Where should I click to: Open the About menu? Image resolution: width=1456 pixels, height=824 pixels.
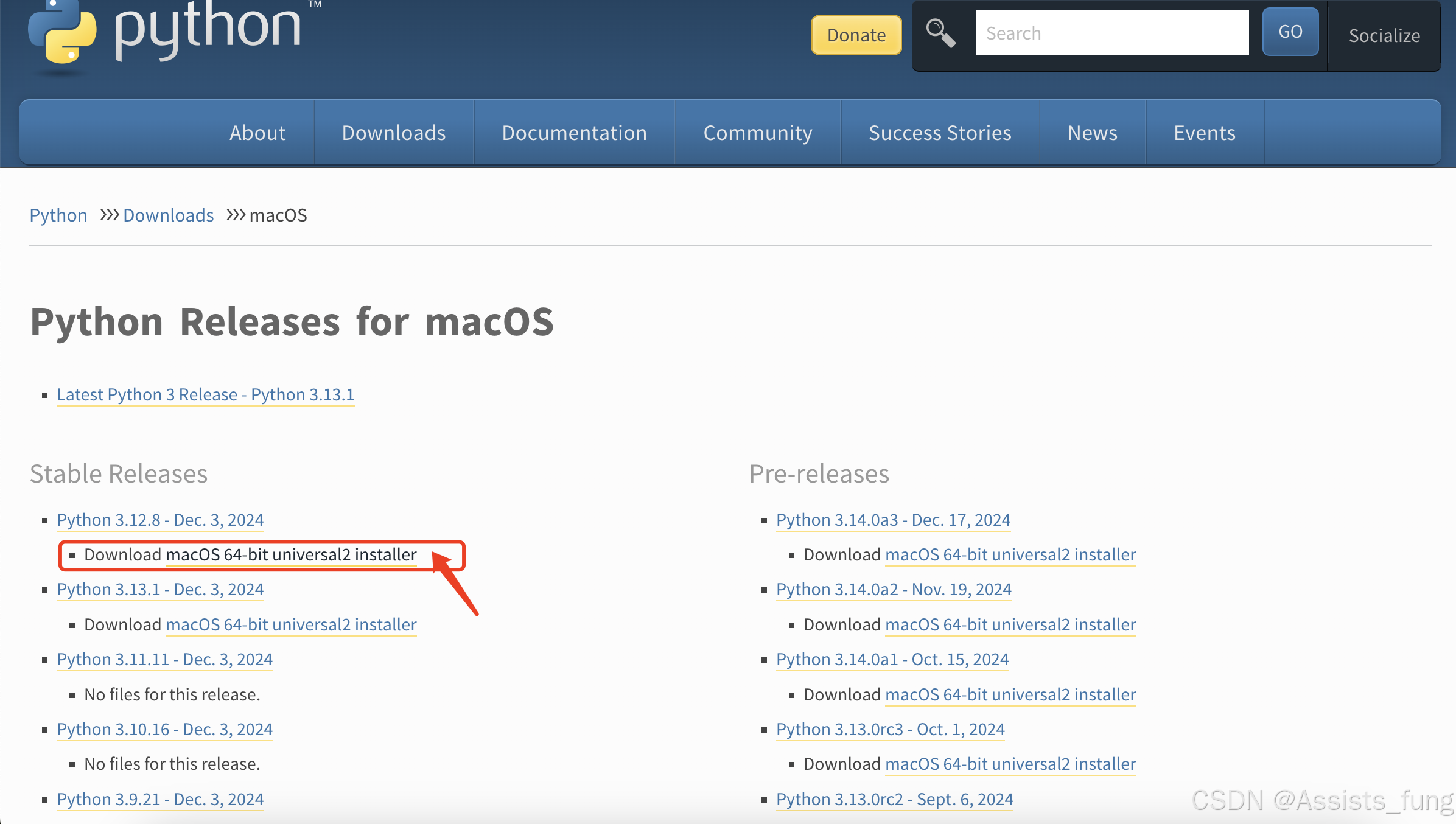[x=257, y=133]
